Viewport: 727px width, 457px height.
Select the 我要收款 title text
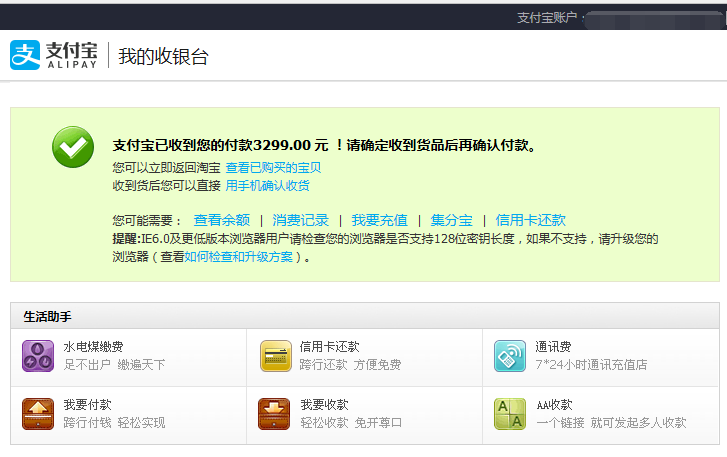click(324, 405)
